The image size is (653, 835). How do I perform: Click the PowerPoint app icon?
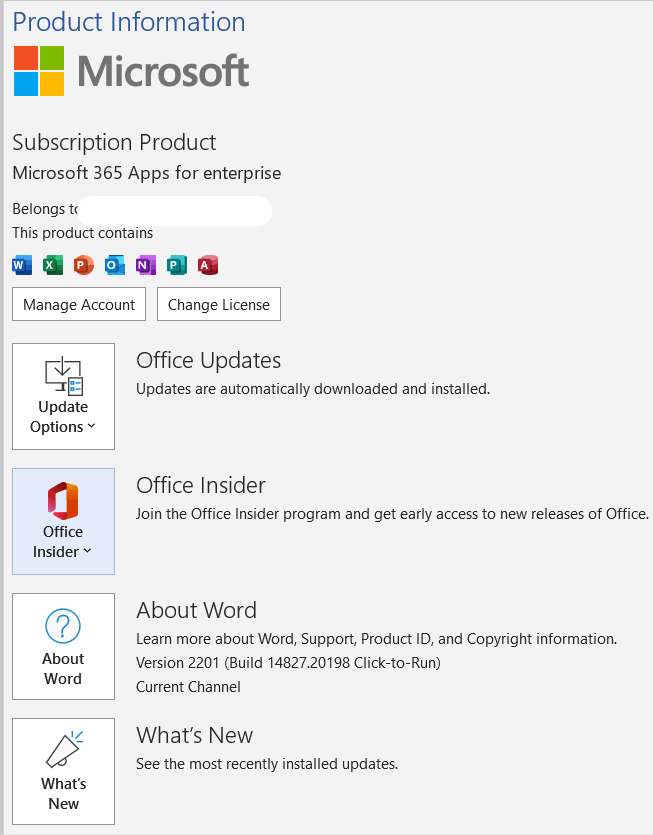click(84, 265)
